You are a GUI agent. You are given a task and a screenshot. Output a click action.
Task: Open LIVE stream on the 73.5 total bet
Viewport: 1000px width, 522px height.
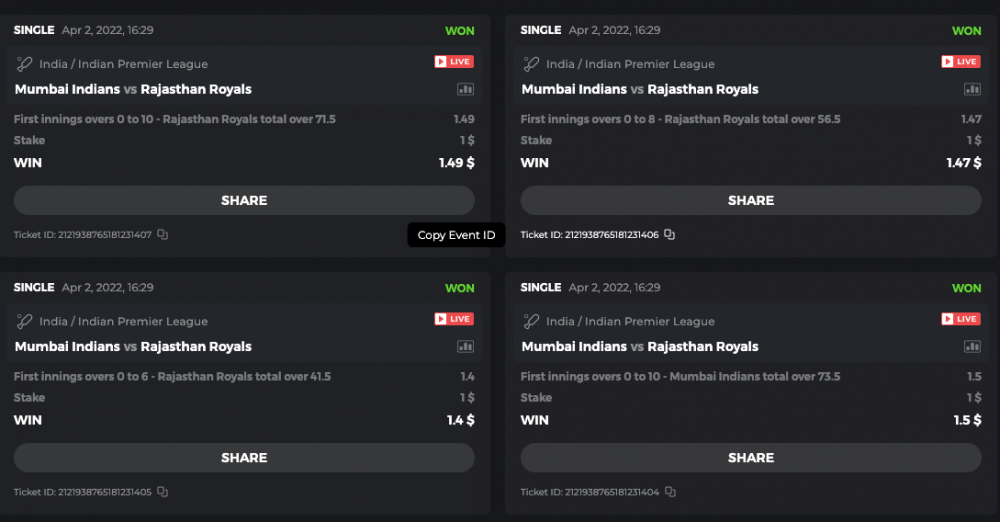(x=961, y=319)
